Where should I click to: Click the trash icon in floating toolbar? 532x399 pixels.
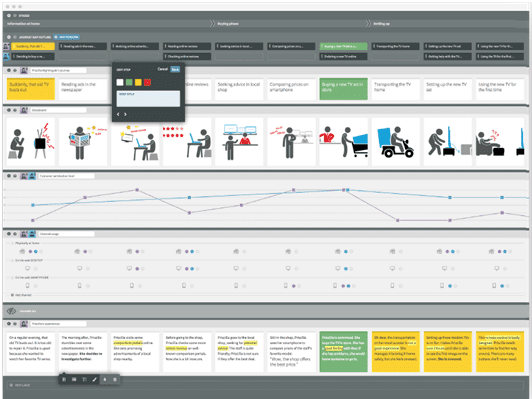(115, 379)
